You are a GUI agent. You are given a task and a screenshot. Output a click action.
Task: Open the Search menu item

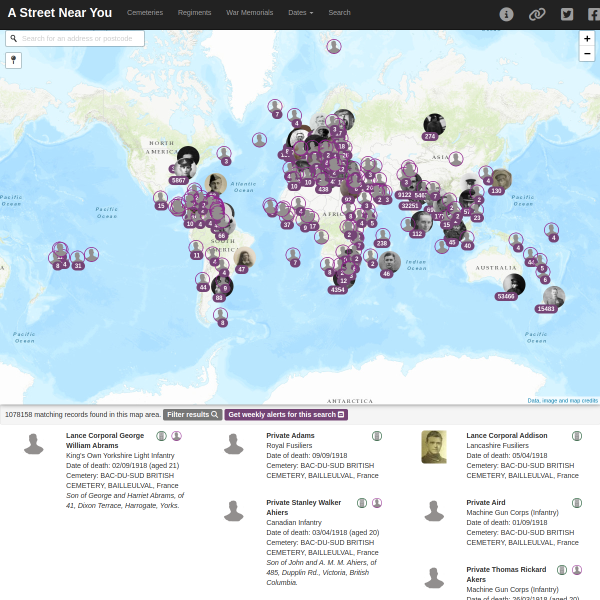coord(339,13)
